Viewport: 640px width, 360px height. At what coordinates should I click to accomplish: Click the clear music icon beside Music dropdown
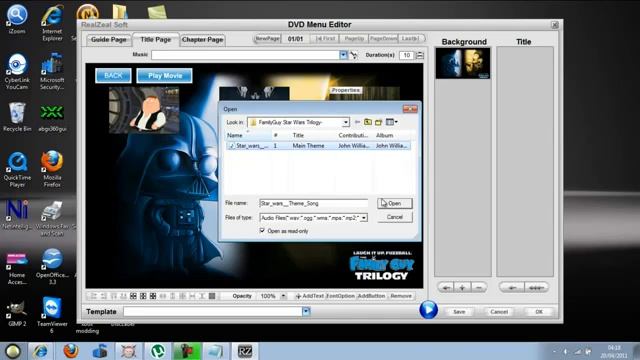pos(353,55)
